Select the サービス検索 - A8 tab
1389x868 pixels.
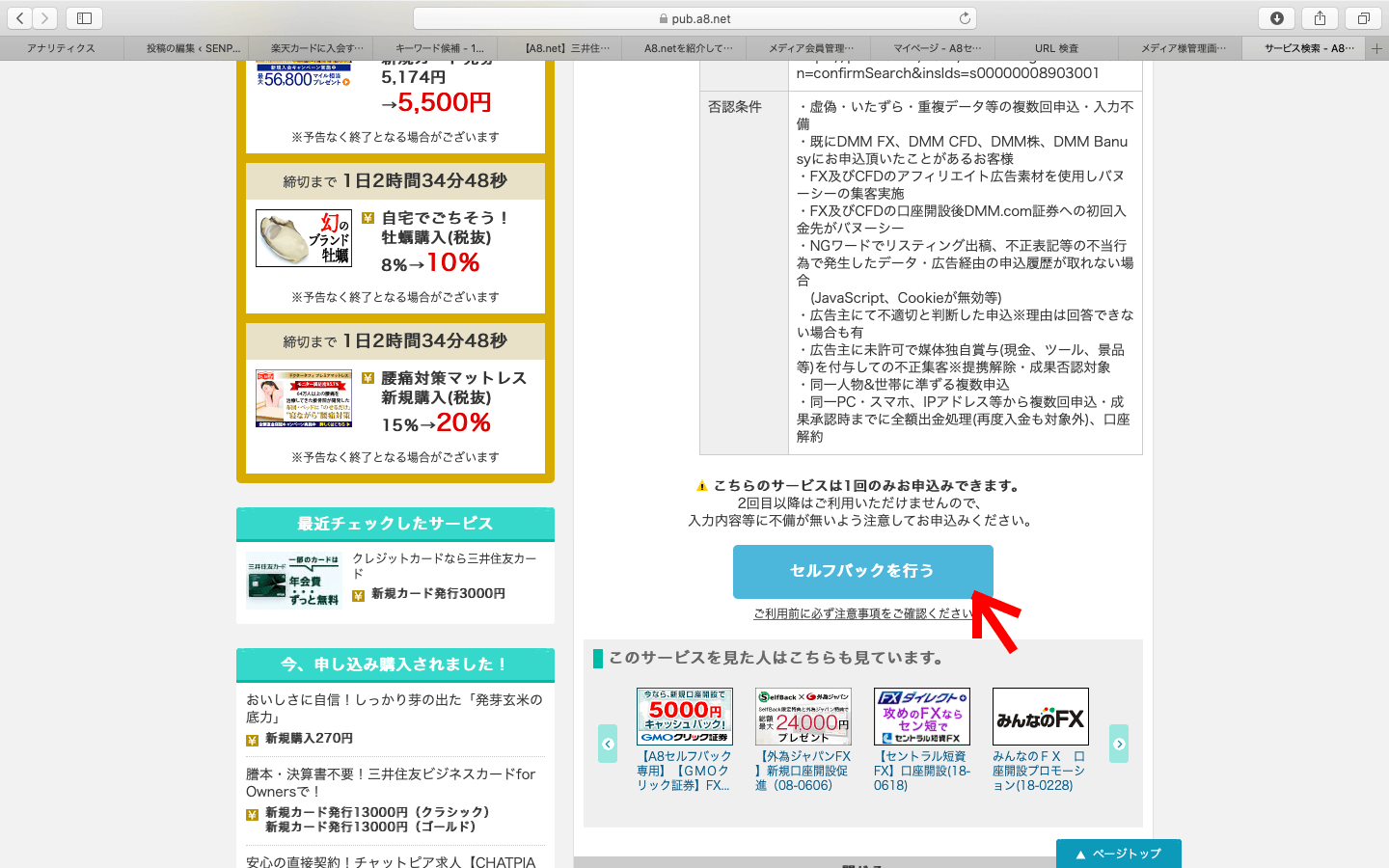coord(1305,48)
